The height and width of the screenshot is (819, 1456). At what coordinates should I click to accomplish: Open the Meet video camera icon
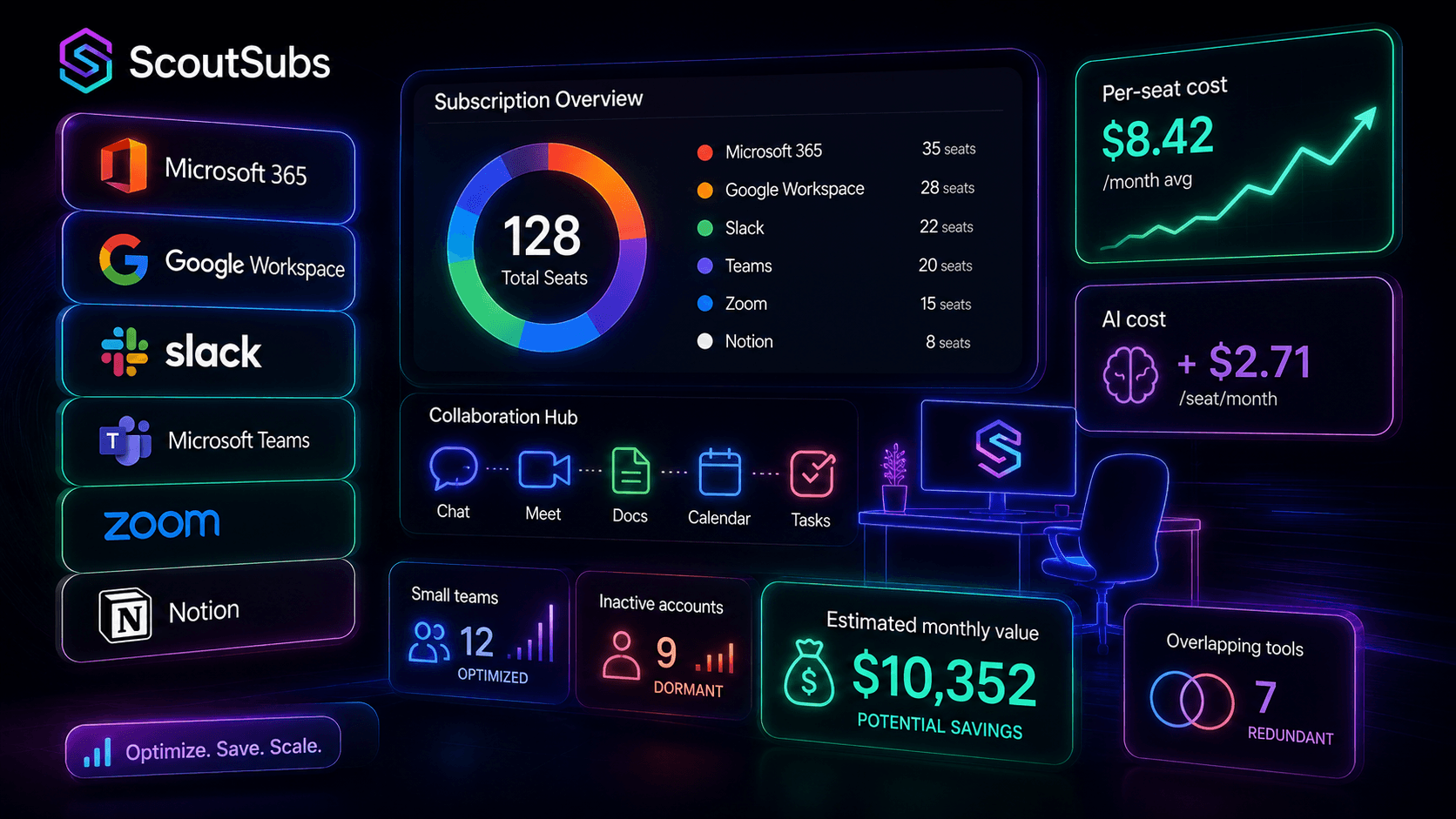544,470
